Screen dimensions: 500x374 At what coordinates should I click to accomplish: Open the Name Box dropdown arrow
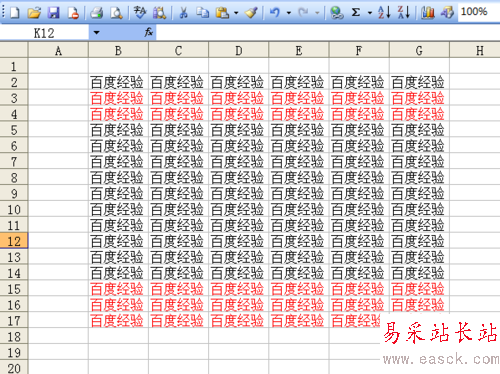click(x=97, y=33)
